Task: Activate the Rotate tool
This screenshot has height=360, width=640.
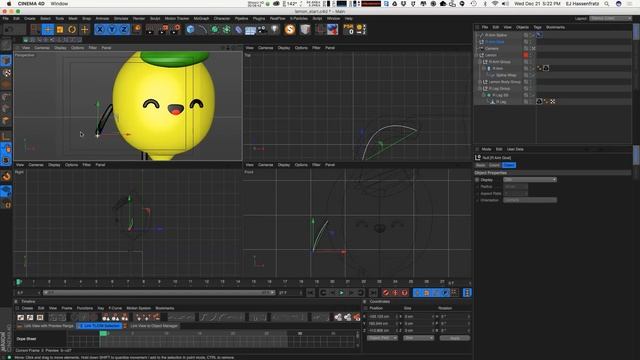Action: pyautogui.click(x=72, y=29)
